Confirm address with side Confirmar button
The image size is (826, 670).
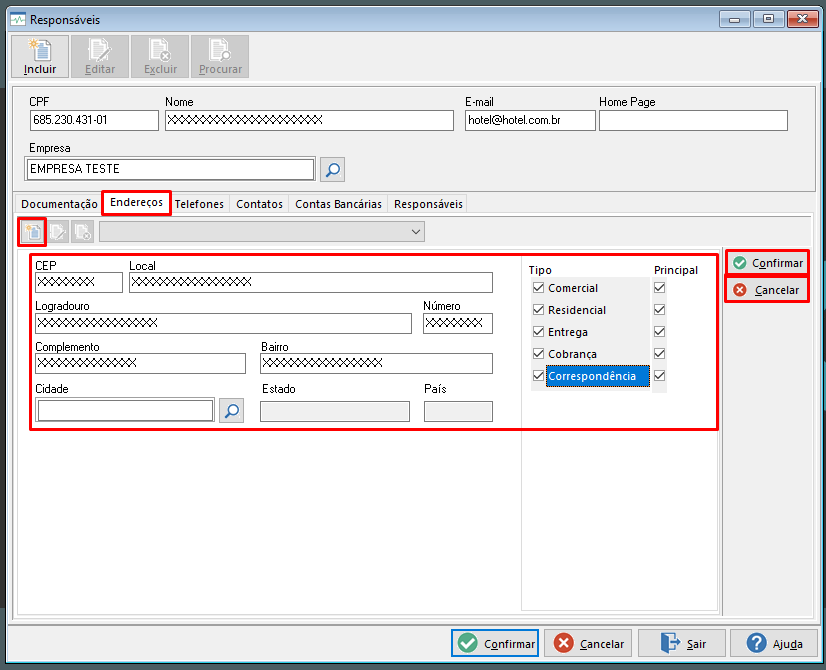coord(768,263)
